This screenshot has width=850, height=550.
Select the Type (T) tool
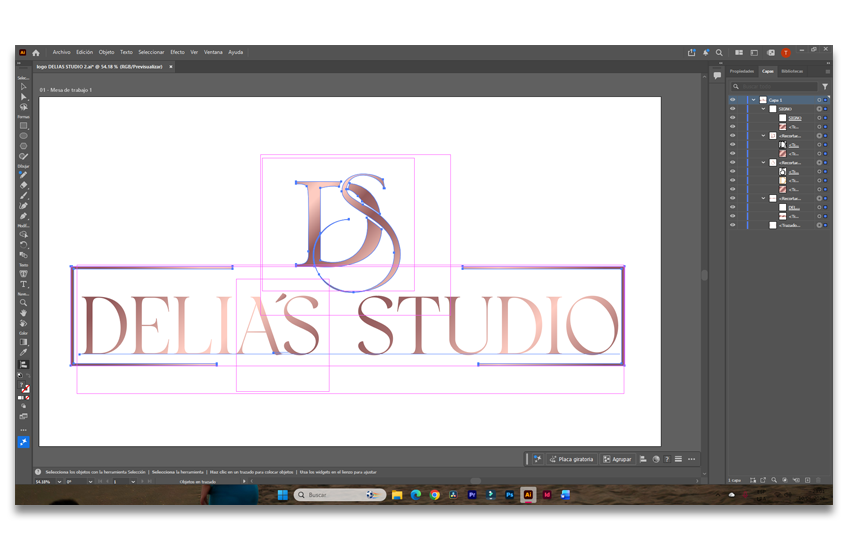coord(23,284)
